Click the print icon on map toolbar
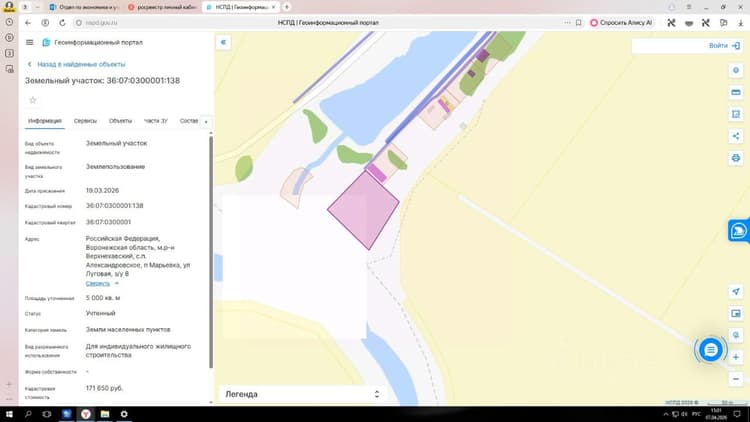750x422 pixels. click(x=736, y=158)
